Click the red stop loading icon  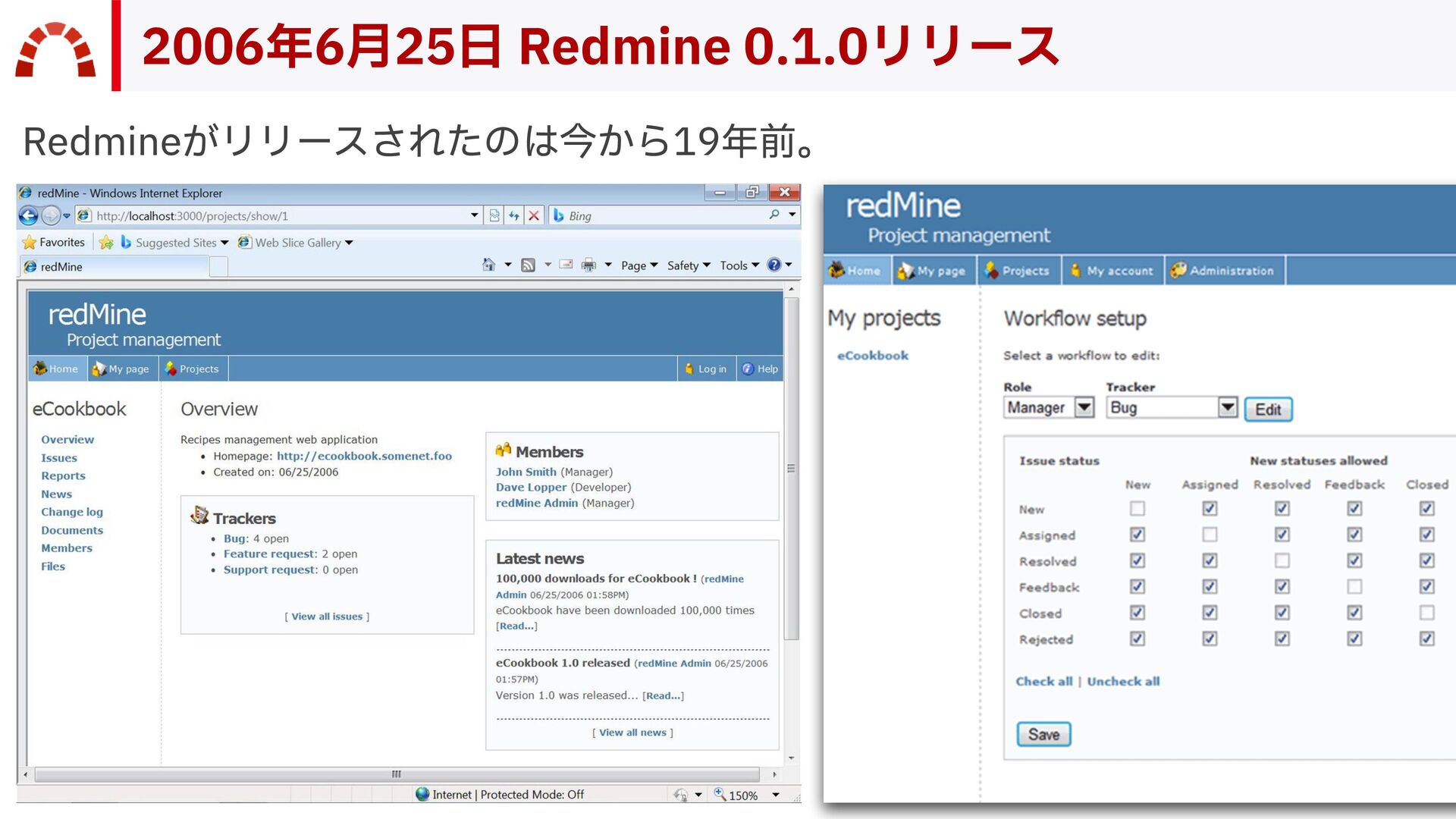(534, 216)
